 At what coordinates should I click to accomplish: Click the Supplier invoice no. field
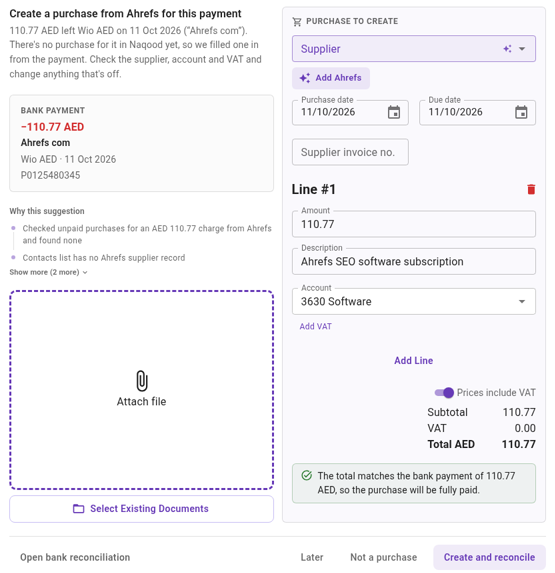[350, 152]
